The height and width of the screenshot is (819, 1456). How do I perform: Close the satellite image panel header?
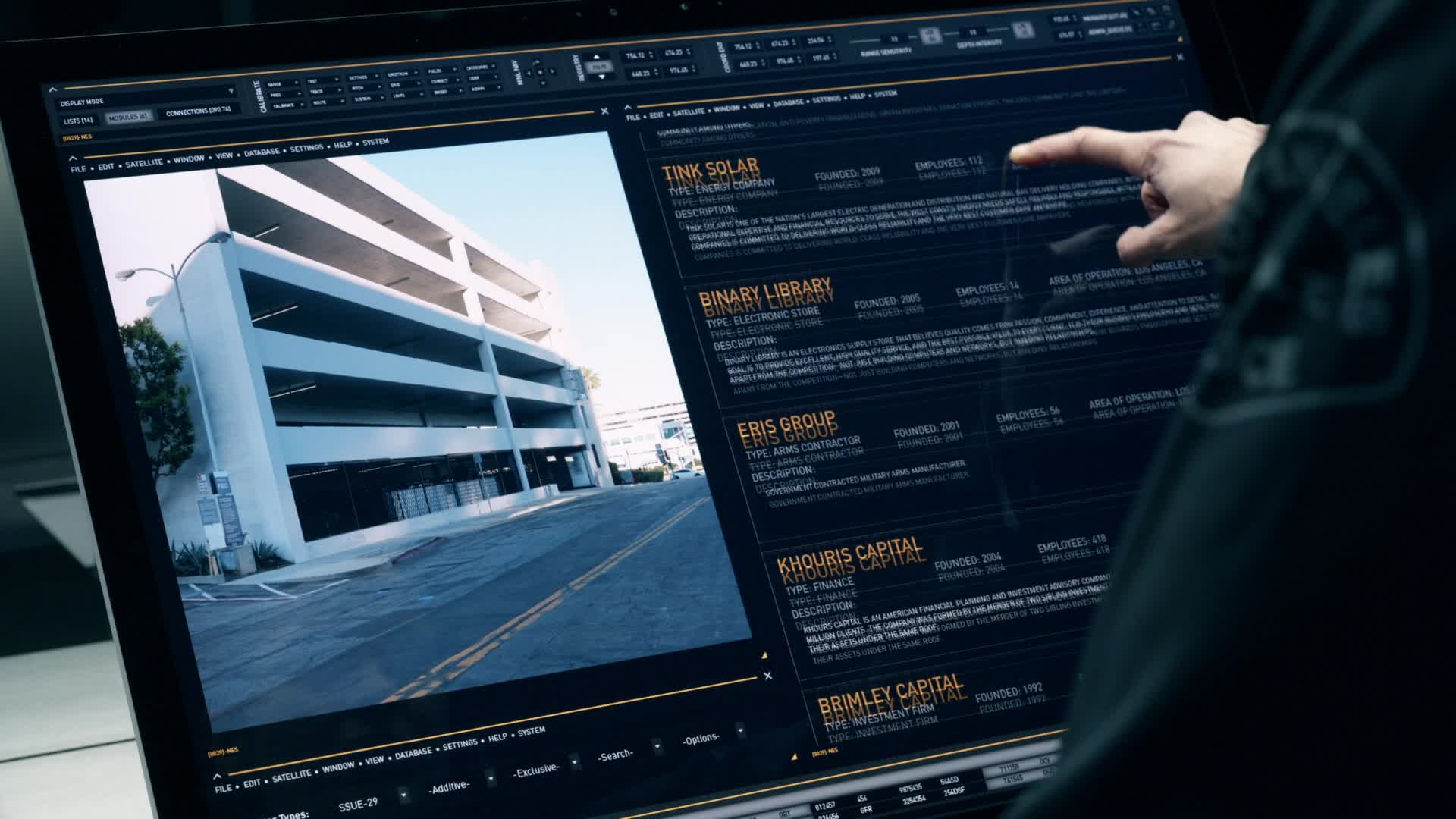(x=604, y=111)
